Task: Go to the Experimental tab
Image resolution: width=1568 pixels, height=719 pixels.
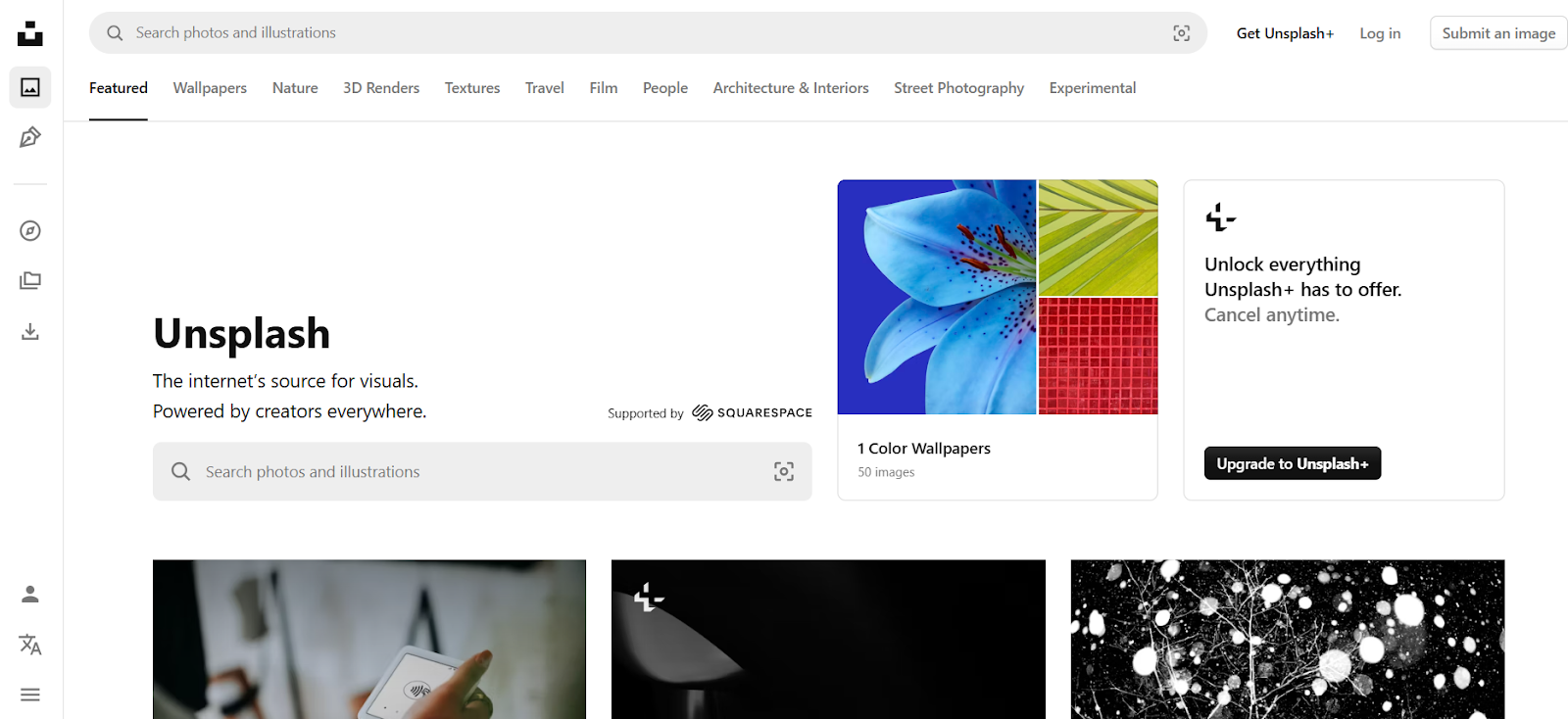Action: (1093, 88)
